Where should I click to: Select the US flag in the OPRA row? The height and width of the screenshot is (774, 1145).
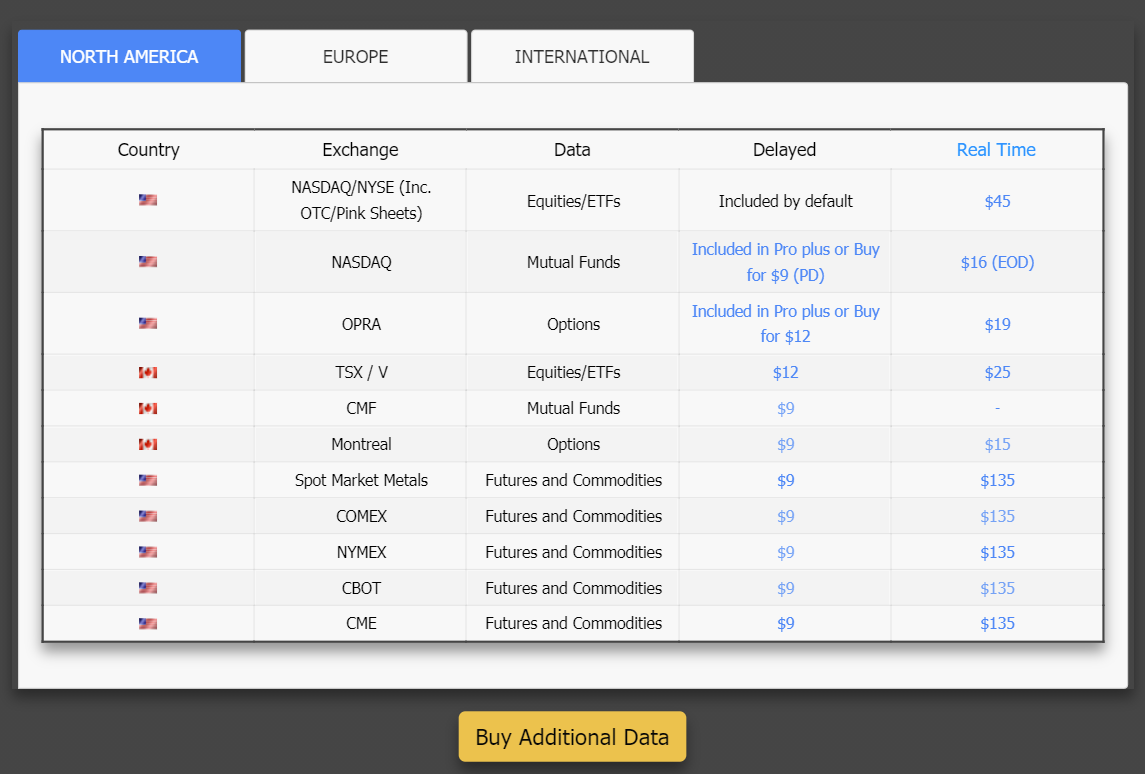148,323
